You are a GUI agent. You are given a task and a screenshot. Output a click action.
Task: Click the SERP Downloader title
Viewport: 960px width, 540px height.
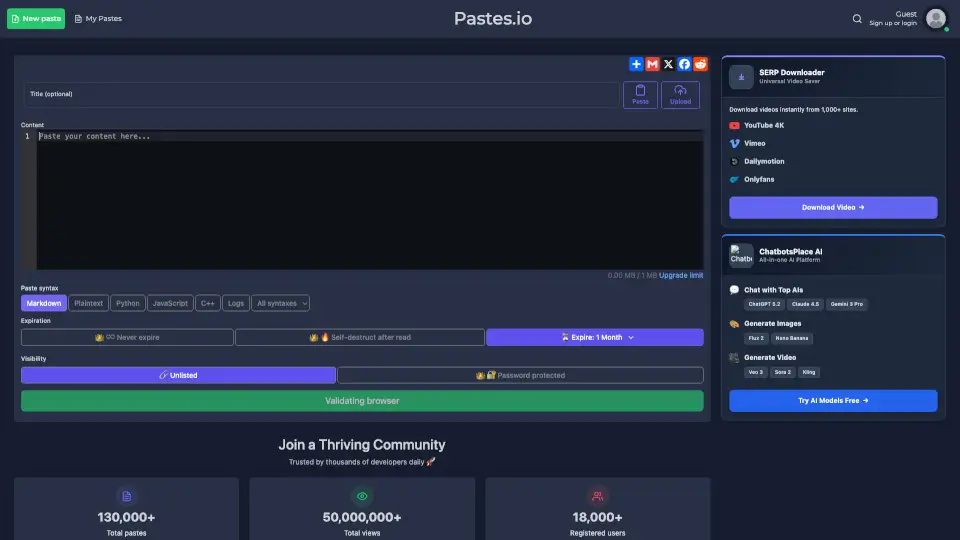792,72
